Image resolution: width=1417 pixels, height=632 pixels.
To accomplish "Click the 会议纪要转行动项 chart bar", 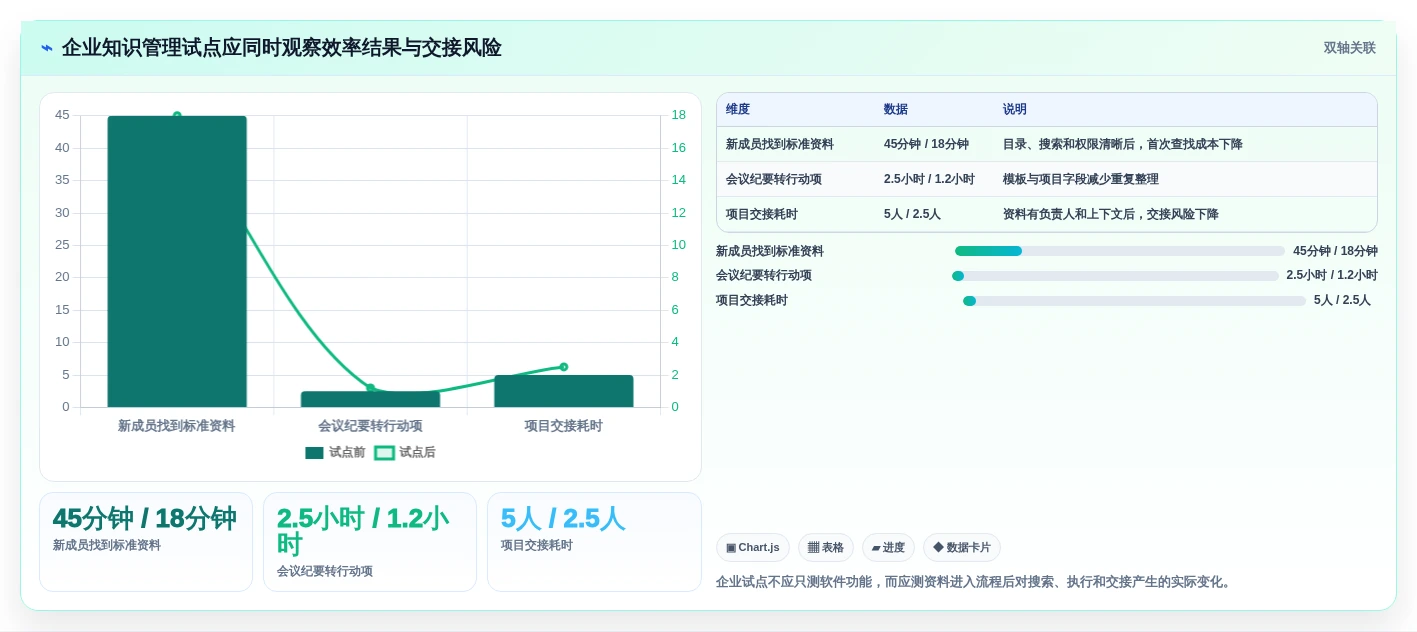I will pyautogui.click(x=370, y=399).
